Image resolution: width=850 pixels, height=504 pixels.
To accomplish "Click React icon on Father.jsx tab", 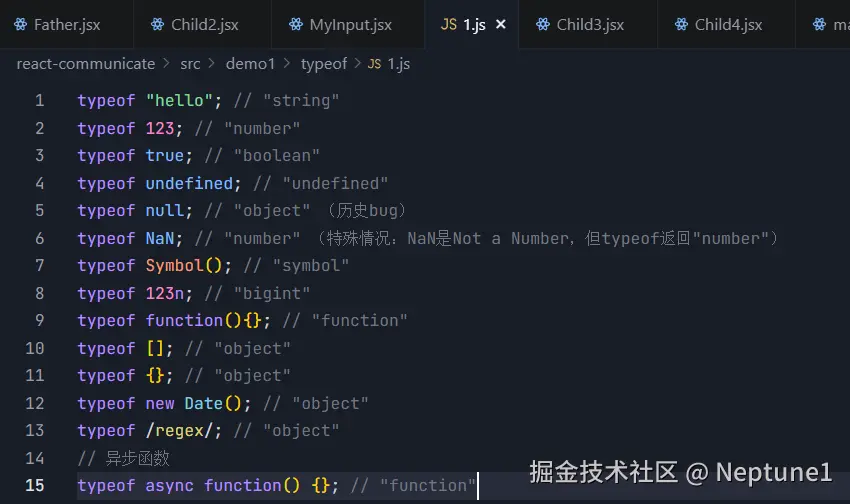I will tap(18, 24).
